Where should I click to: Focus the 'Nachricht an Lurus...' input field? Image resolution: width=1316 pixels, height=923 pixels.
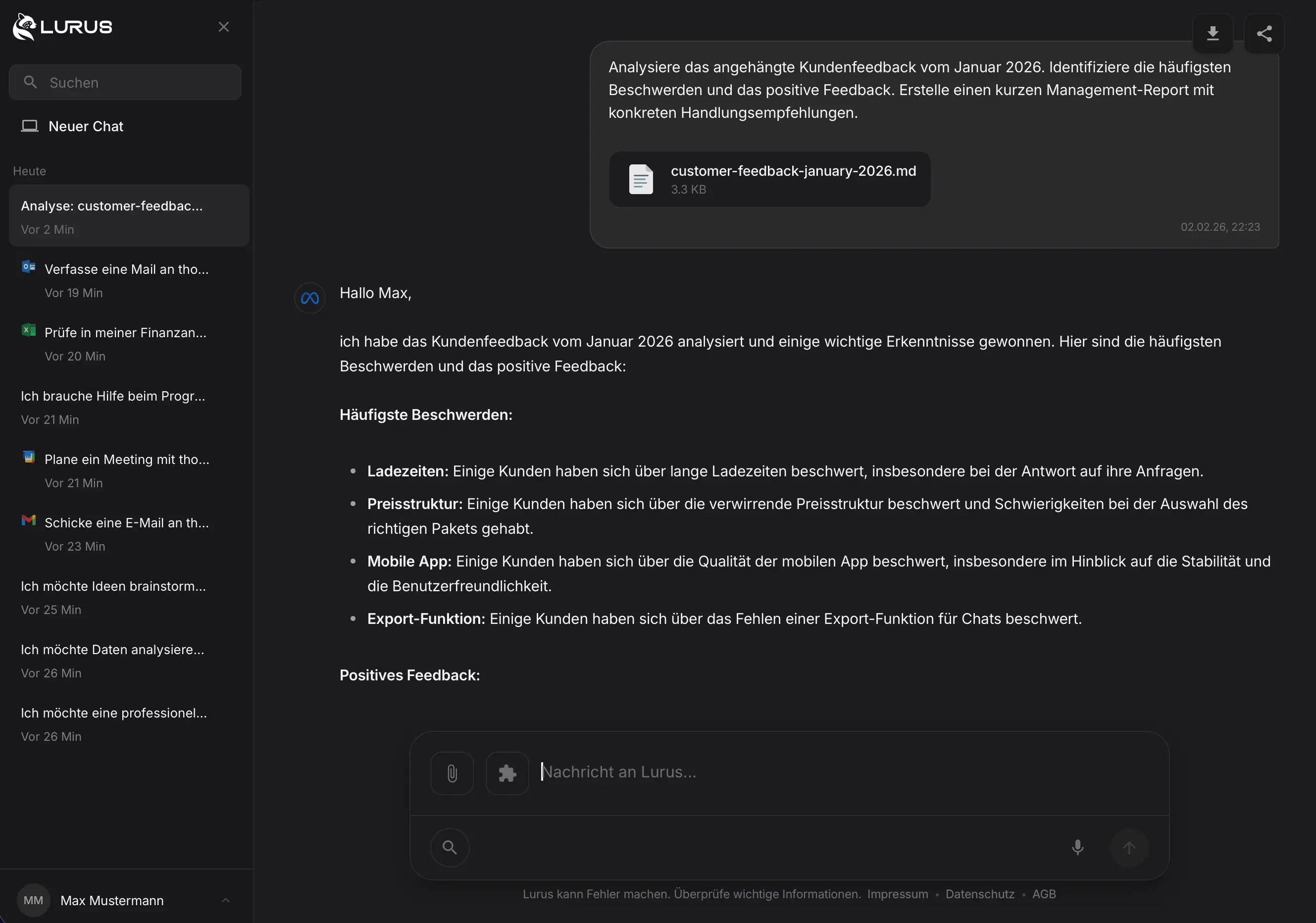pos(803,772)
